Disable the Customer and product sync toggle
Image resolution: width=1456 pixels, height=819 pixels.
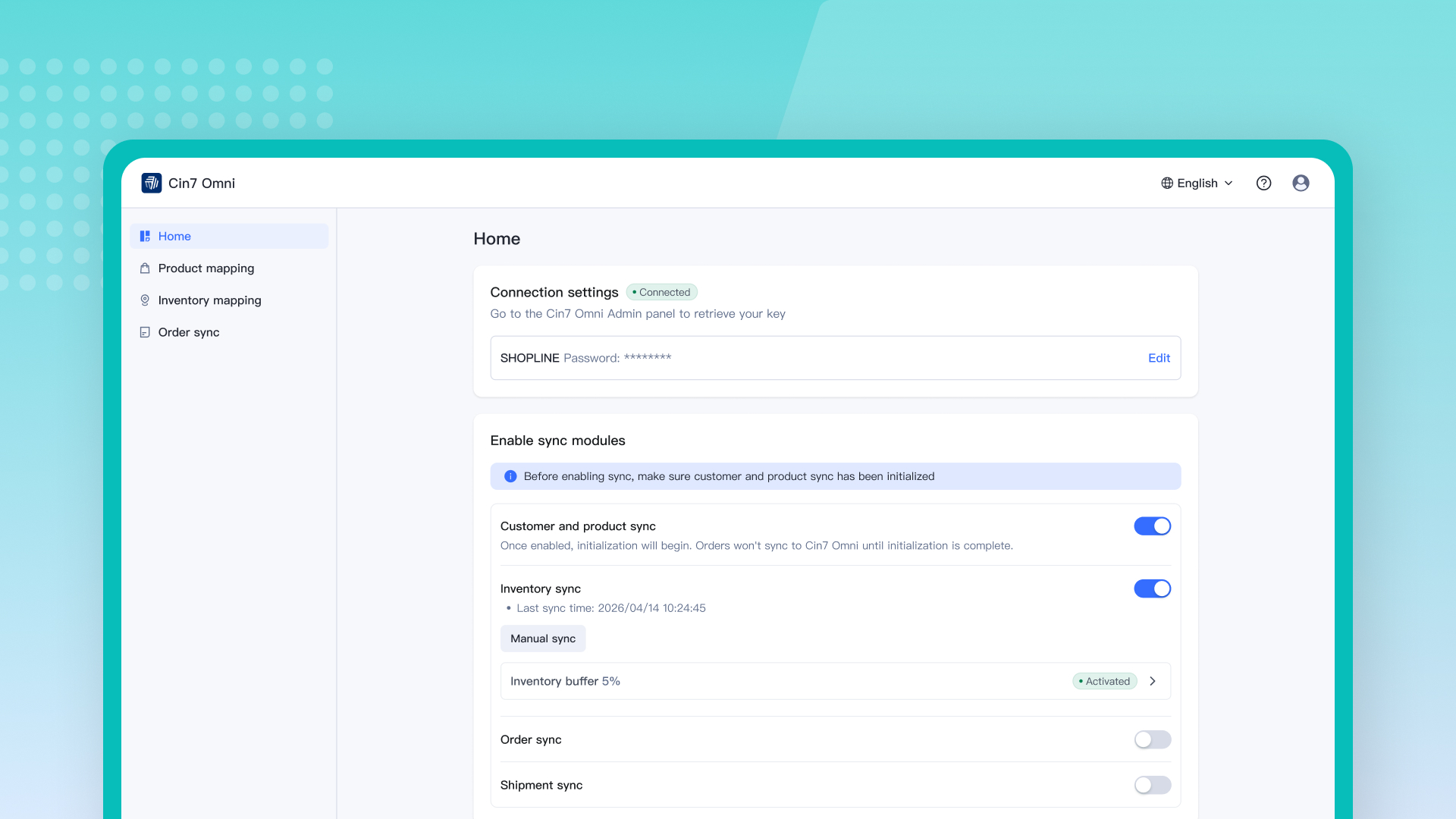click(1152, 526)
